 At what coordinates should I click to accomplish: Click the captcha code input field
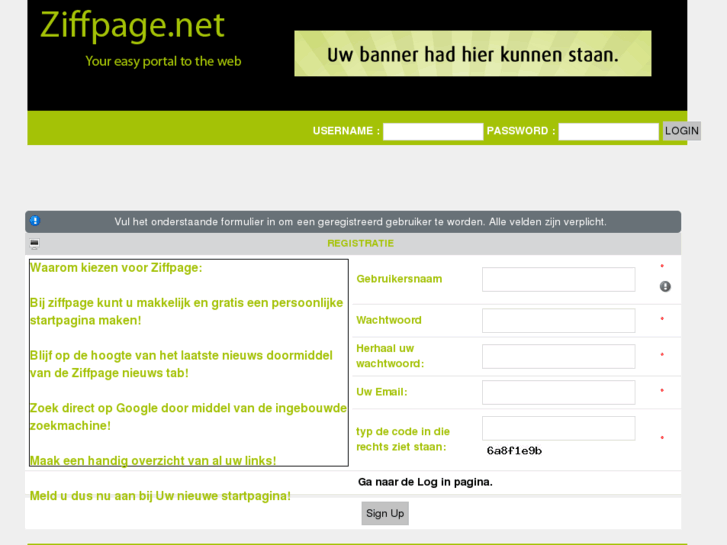(558, 428)
